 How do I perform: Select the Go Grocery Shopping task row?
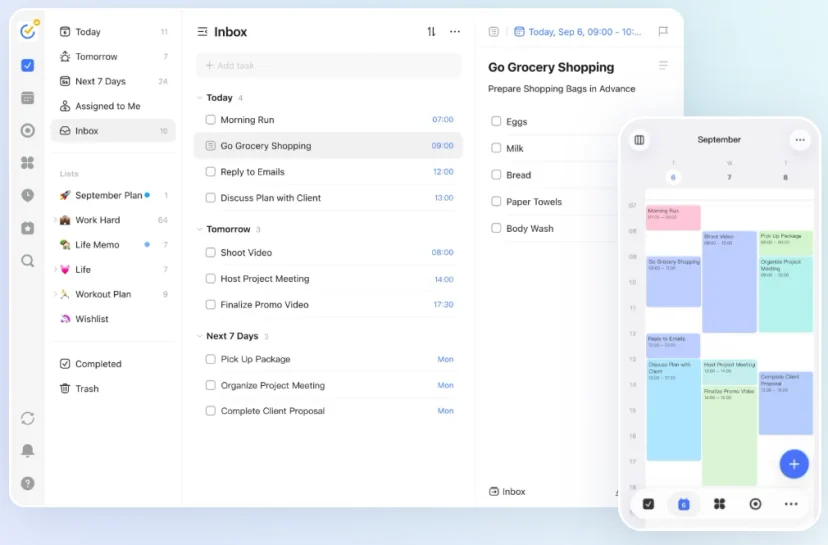328,146
